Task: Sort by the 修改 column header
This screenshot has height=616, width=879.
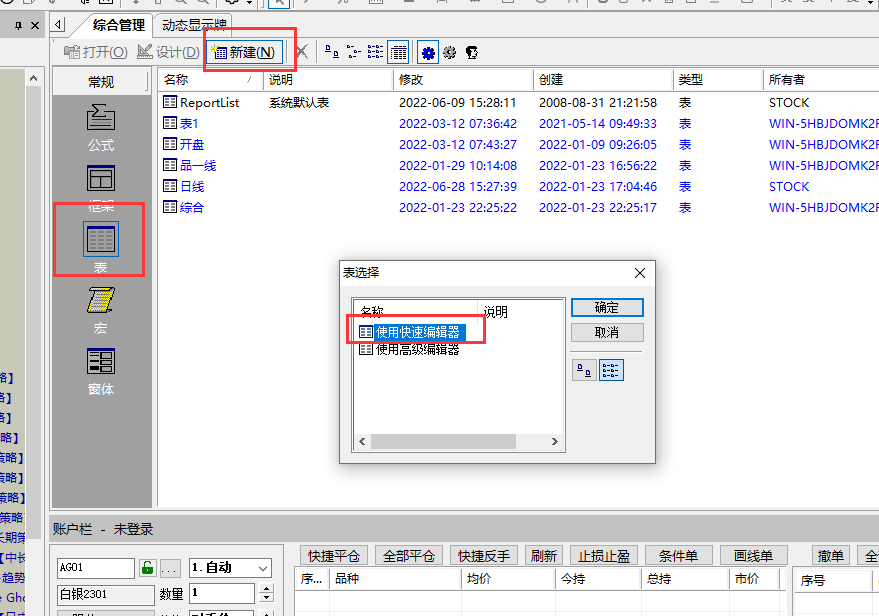Action: pyautogui.click(x=462, y=80)
